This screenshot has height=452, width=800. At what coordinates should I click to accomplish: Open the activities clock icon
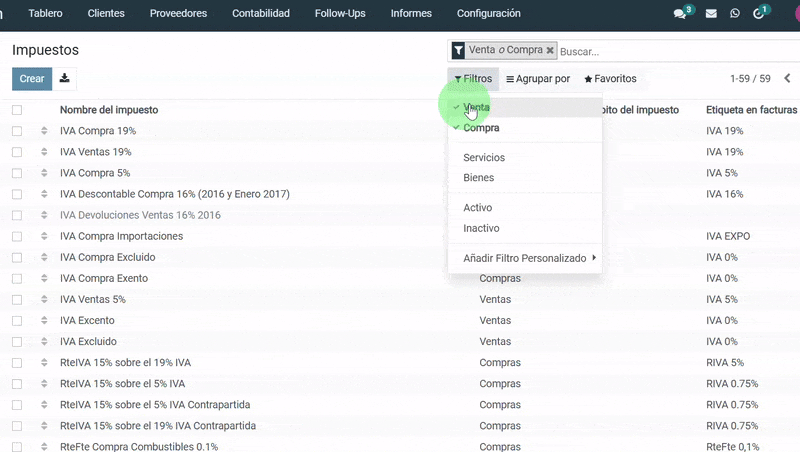tap(762, 14)
